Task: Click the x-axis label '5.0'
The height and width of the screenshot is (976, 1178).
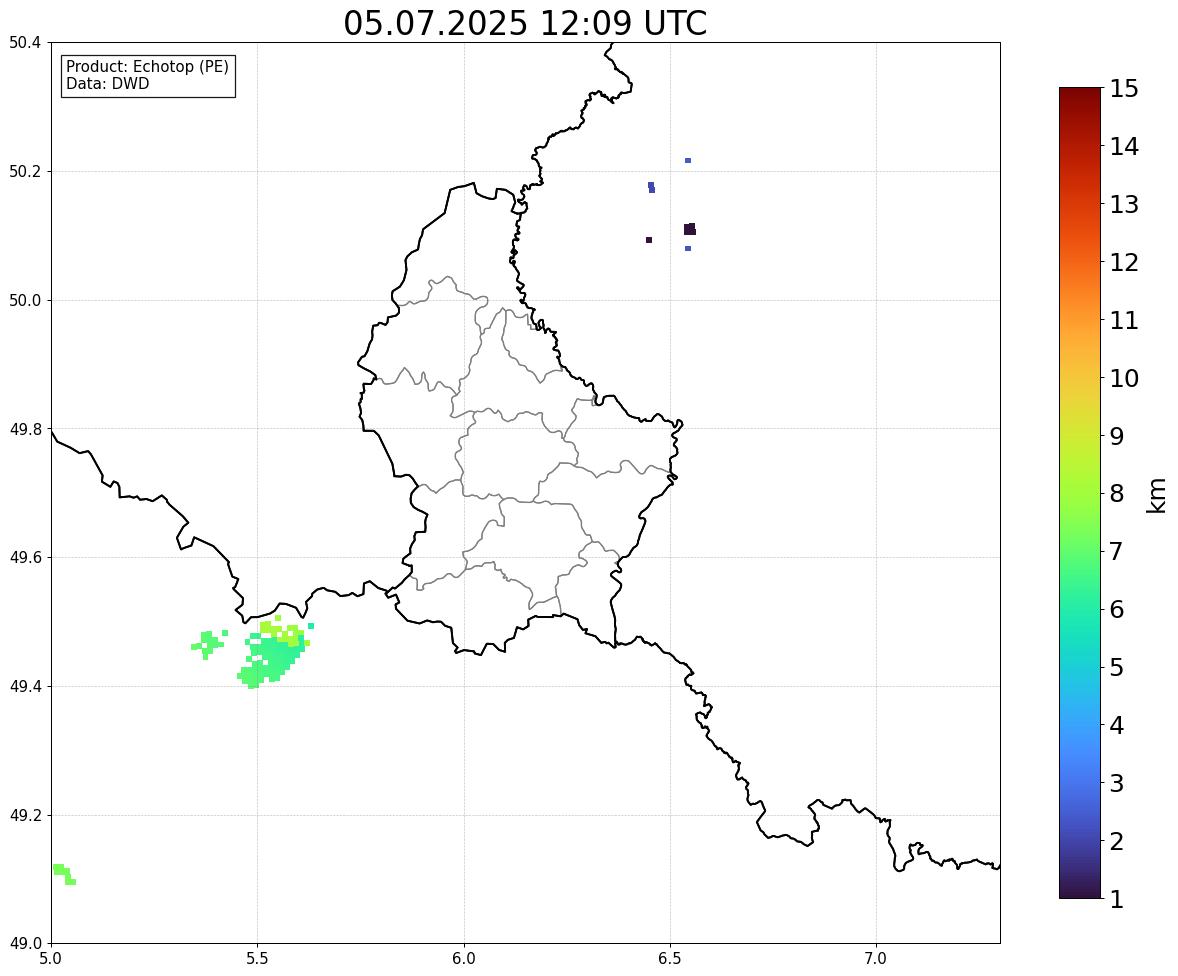Action: (51, 959)
